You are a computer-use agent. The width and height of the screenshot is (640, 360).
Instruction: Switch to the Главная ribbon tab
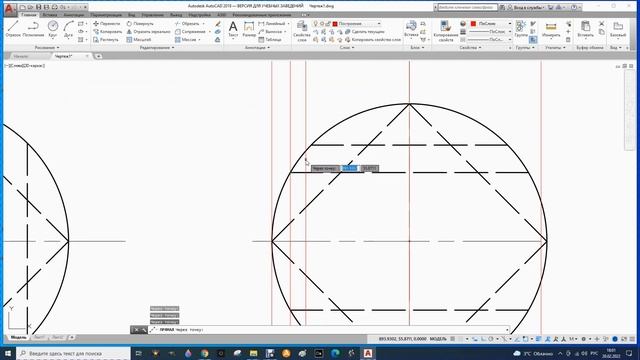click(29, 15)
